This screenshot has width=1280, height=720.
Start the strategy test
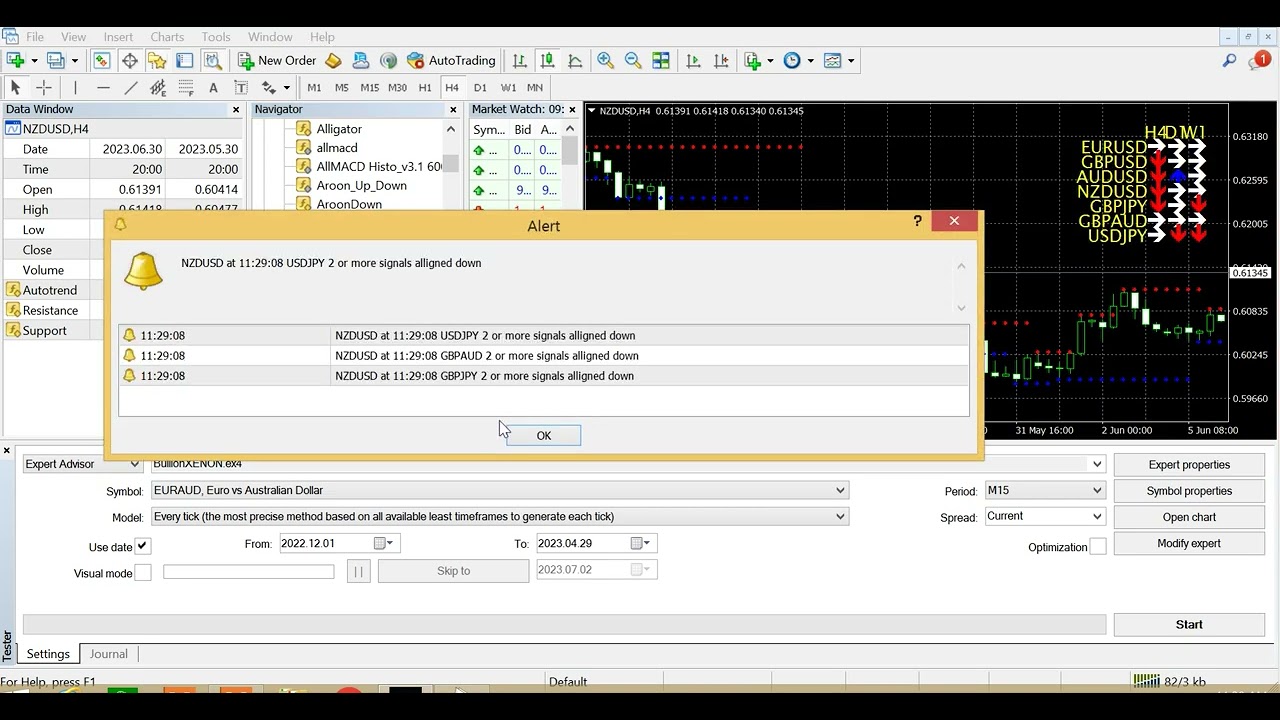(x=1189, y=624)
